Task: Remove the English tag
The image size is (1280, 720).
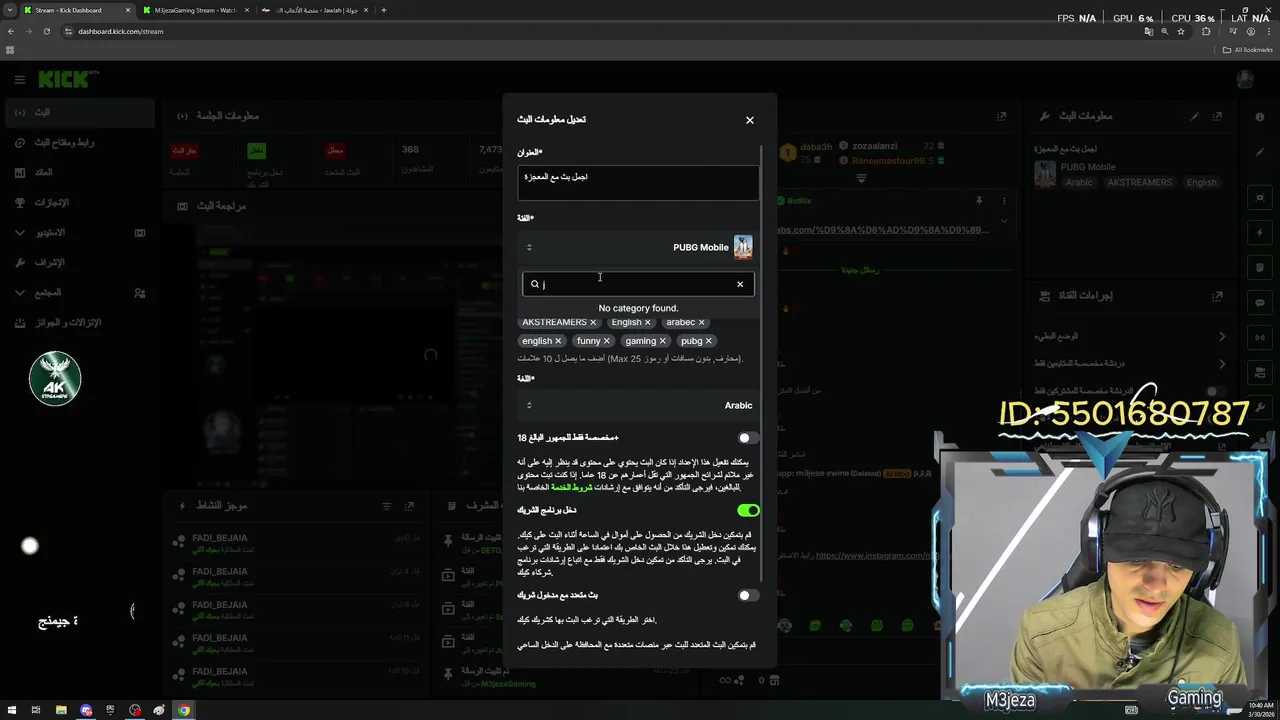Action: [647, 322]
